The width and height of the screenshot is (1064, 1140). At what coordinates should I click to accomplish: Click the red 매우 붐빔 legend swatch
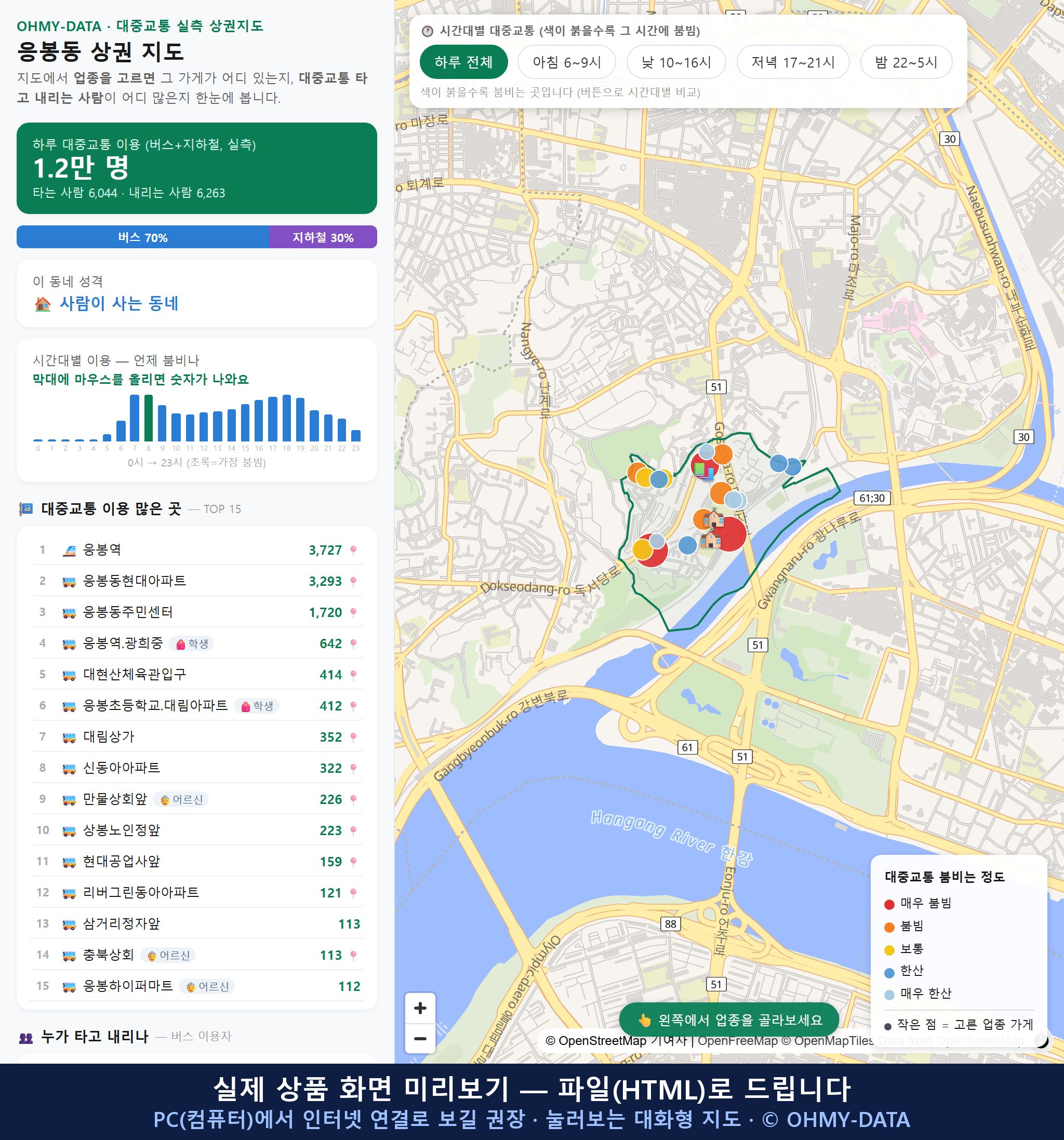click(889, 904)
